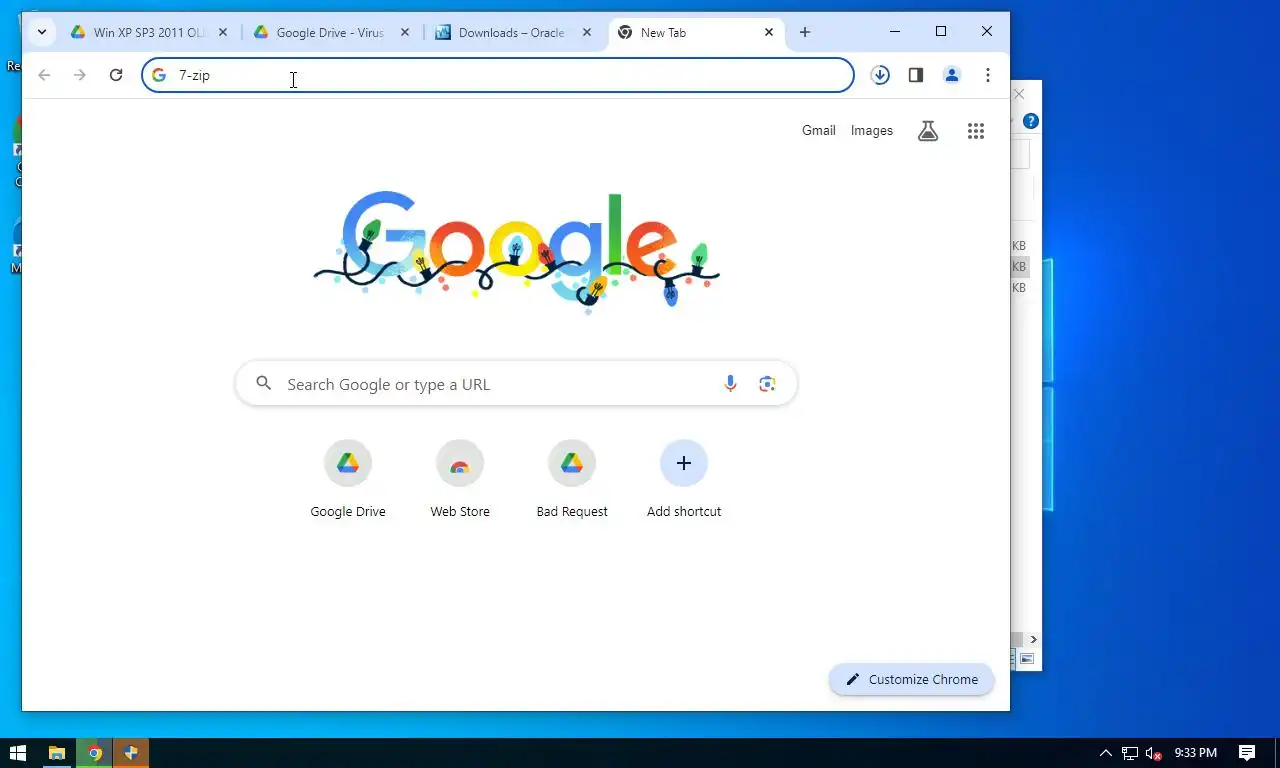1280x768 pixels.
Task: Close the Downloads – Oracle tab
Action: click(x=587, y=32)
